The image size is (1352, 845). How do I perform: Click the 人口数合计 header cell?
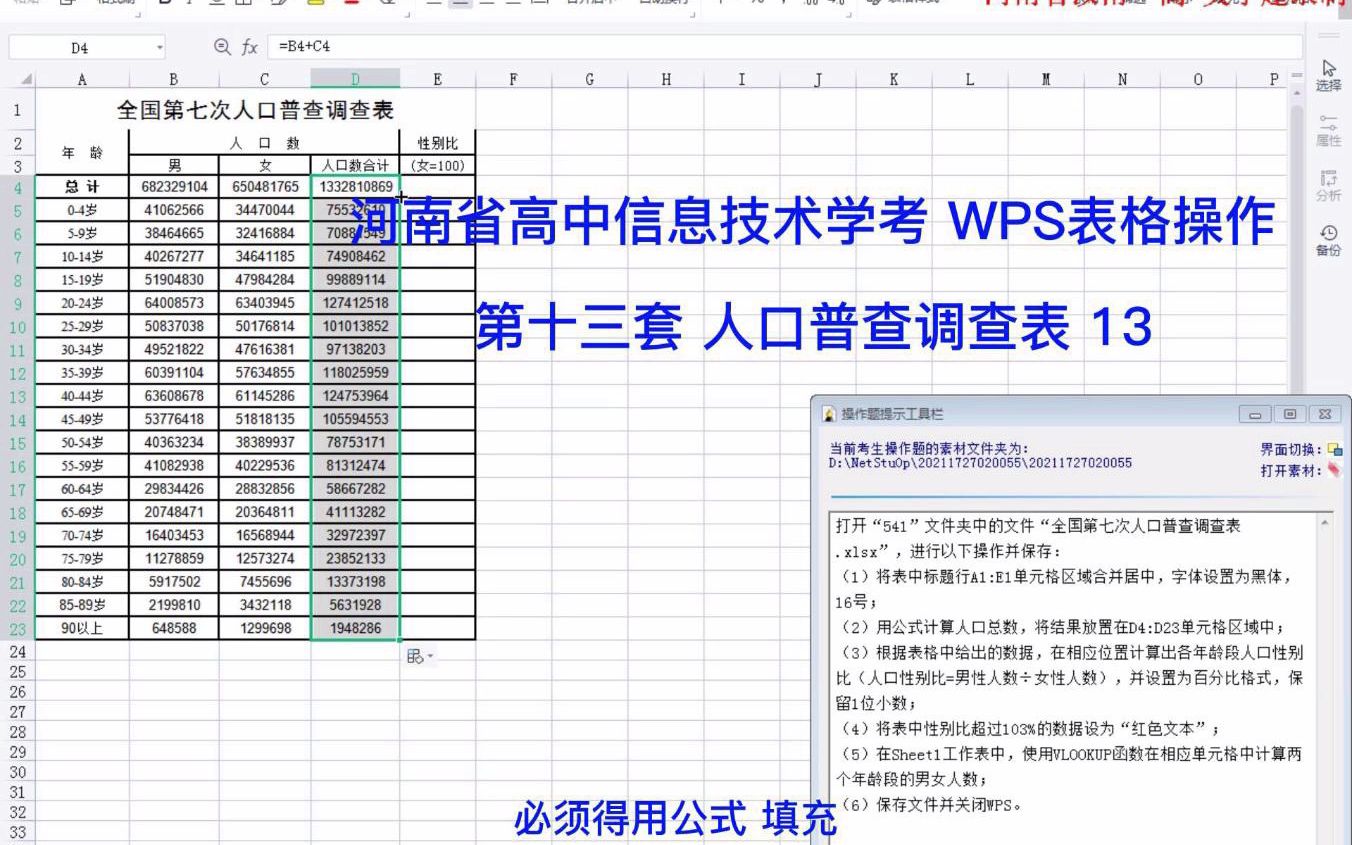tap(355, 165)
